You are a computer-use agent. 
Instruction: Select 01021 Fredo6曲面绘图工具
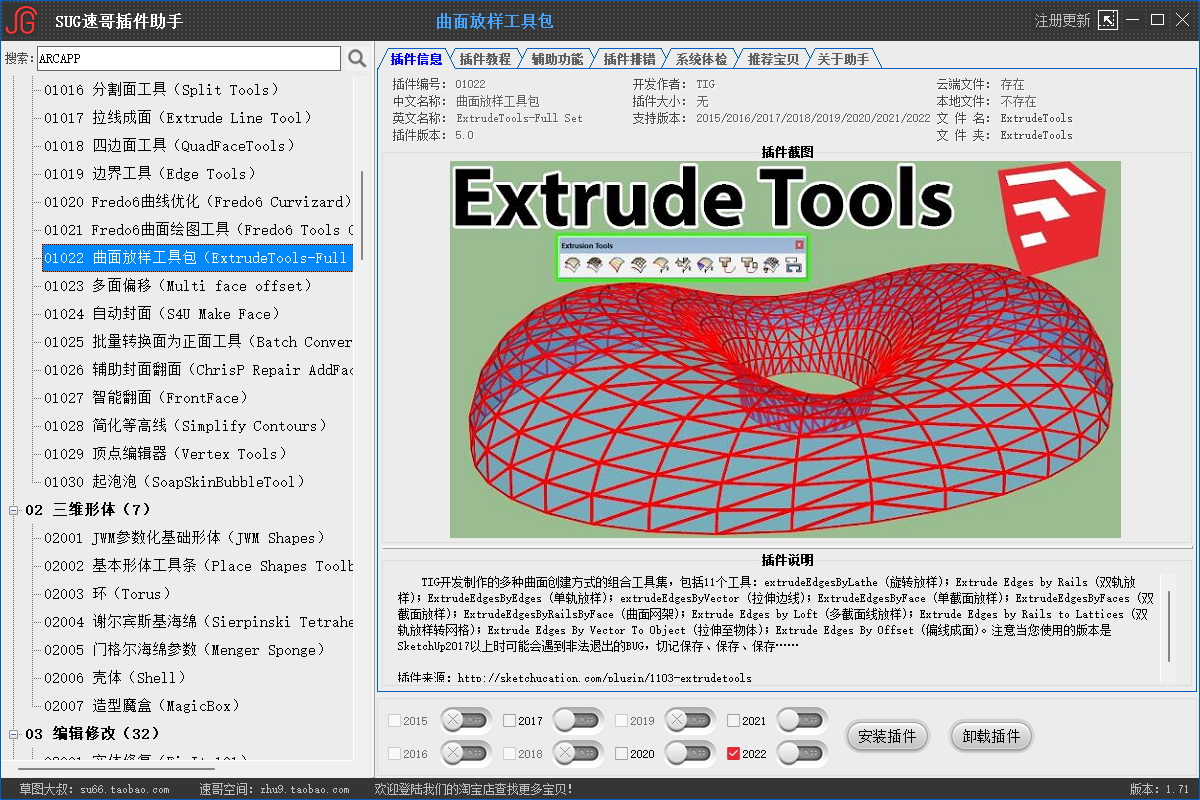(197, 230)
